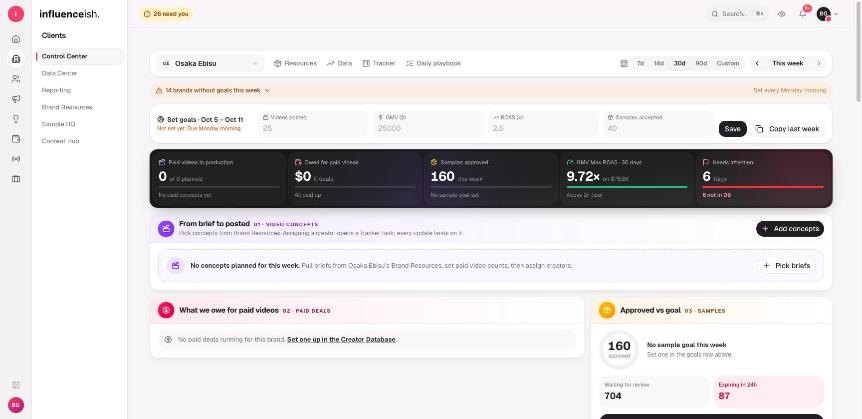Select the 30d date range

tap(679, 63)
